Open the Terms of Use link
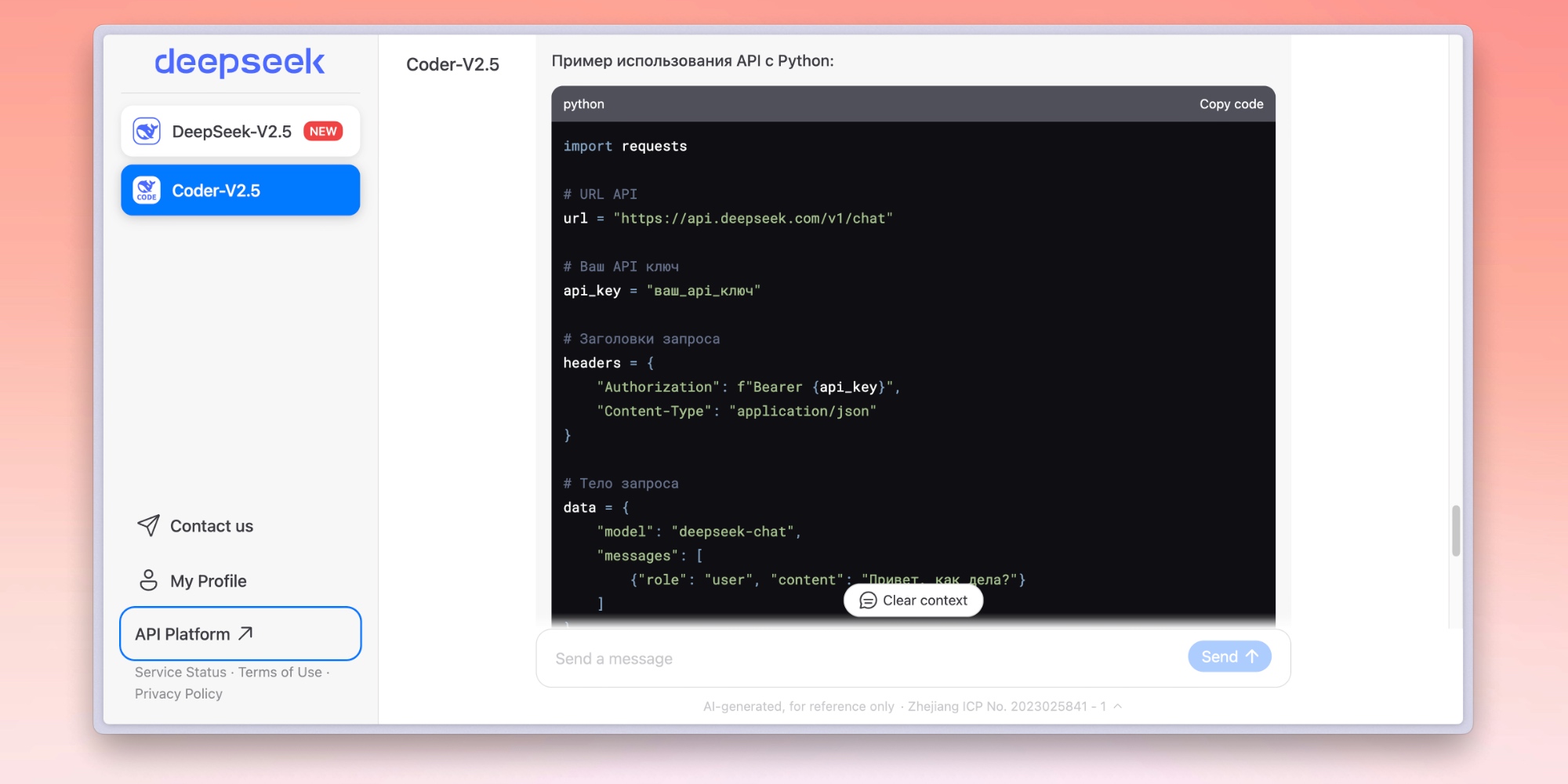Image resolution: width=1568 pixels, height=784 pixels. pos(280,672)
